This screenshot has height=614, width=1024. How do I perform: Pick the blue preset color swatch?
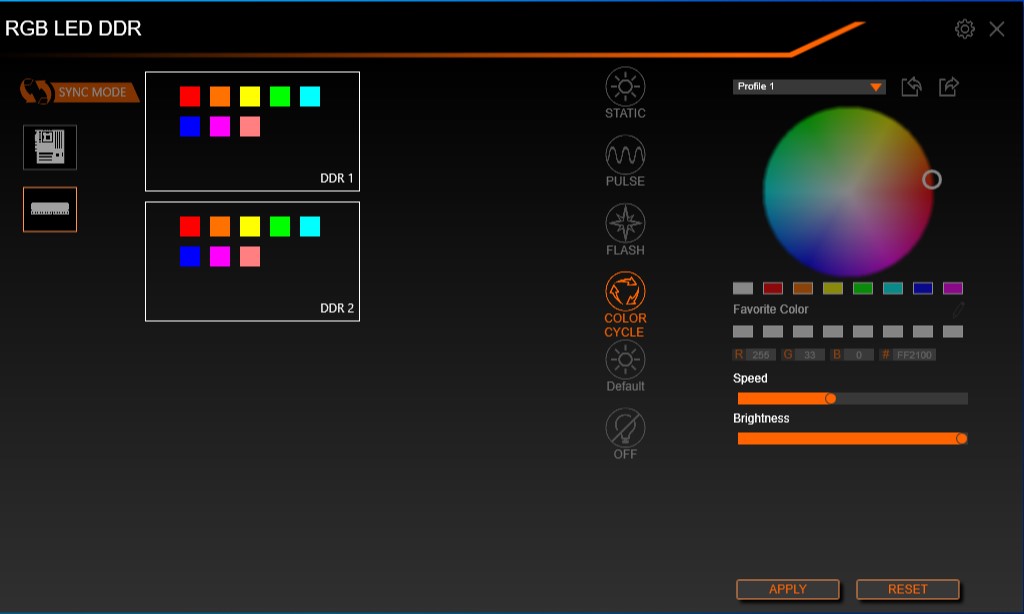[x=923, y=288]
